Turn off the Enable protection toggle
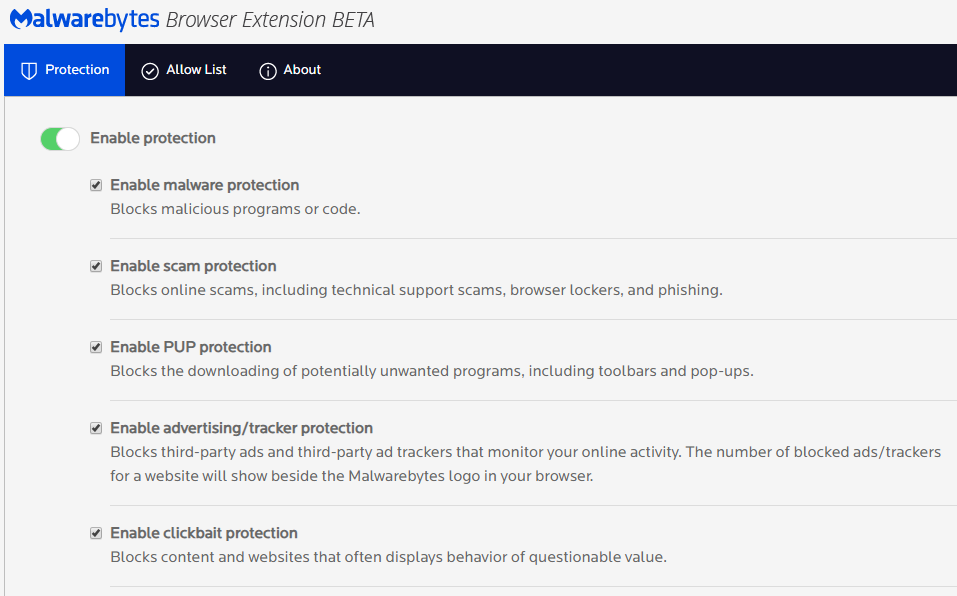Image resolution: width=957 pixels, height=596 pixels. 60,139
